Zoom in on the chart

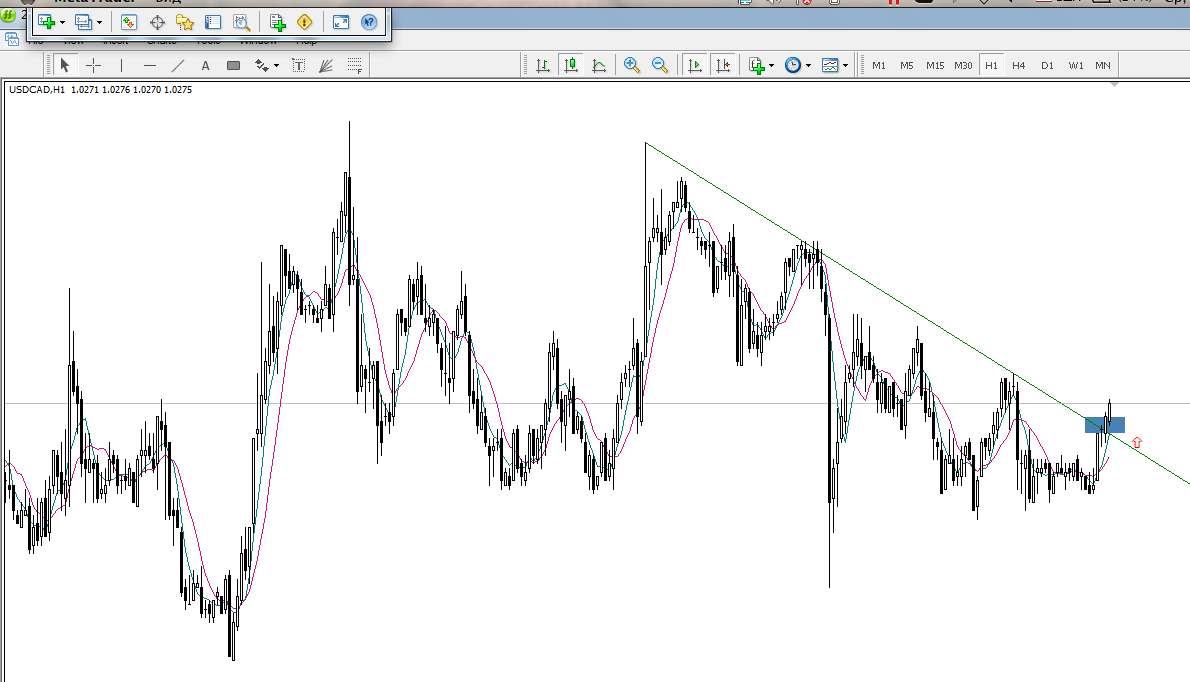pyautogui.click(x=631, y=65)
